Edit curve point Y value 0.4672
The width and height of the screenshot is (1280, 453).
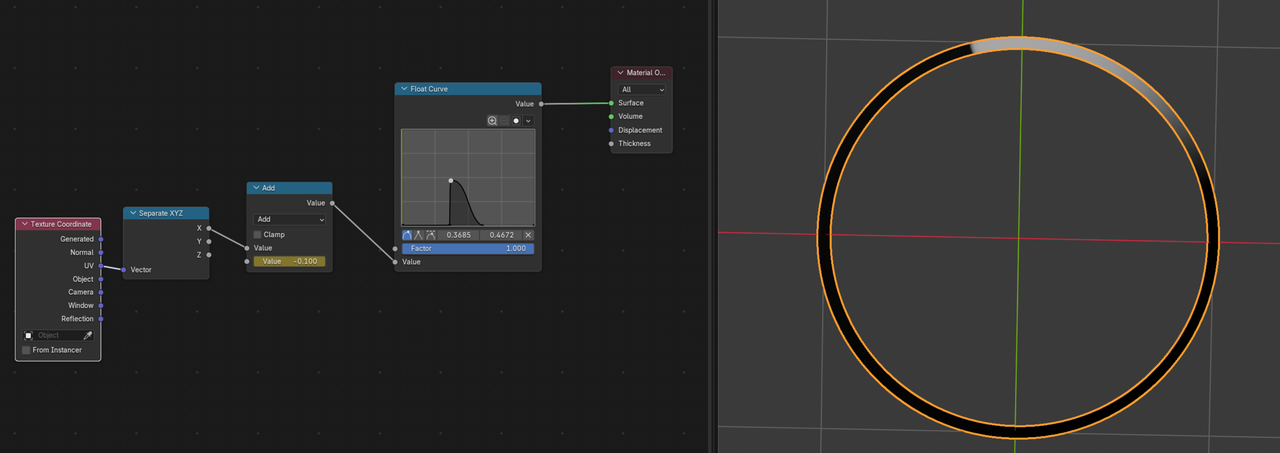coord(500,235)
